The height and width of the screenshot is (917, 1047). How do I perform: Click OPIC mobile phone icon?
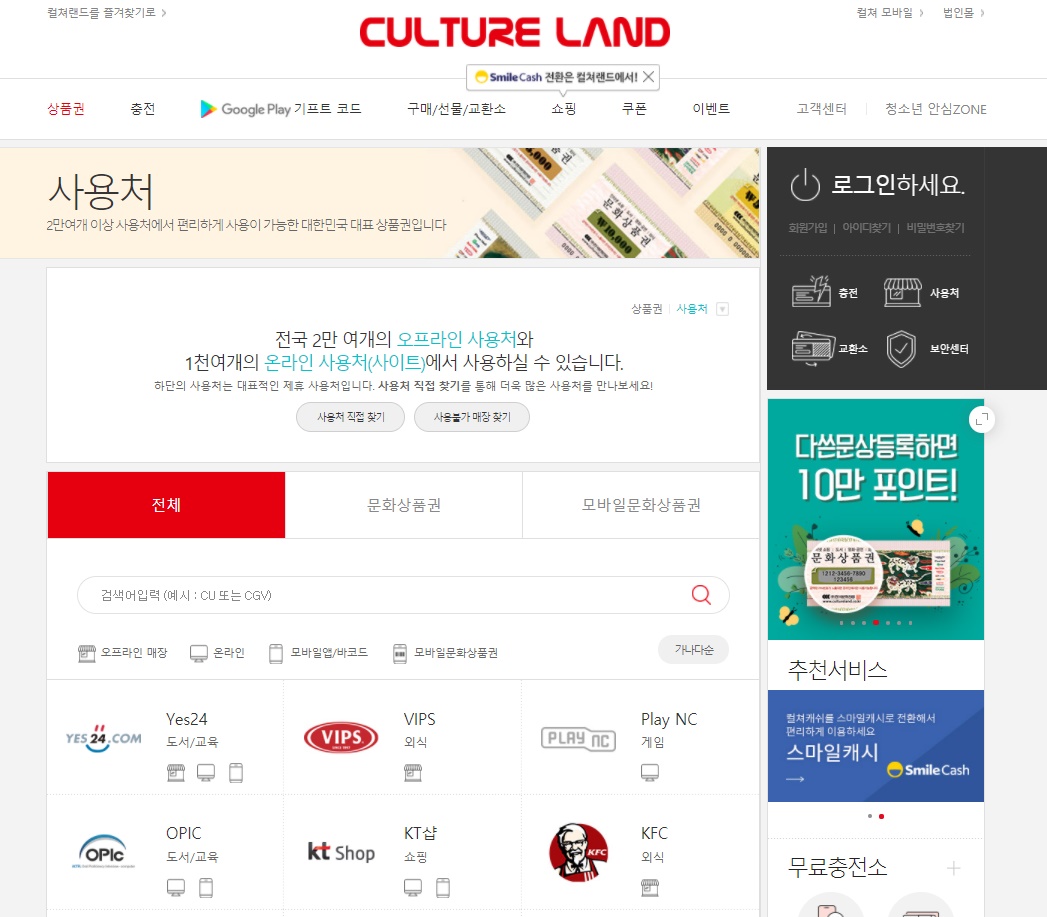point(206,888)
